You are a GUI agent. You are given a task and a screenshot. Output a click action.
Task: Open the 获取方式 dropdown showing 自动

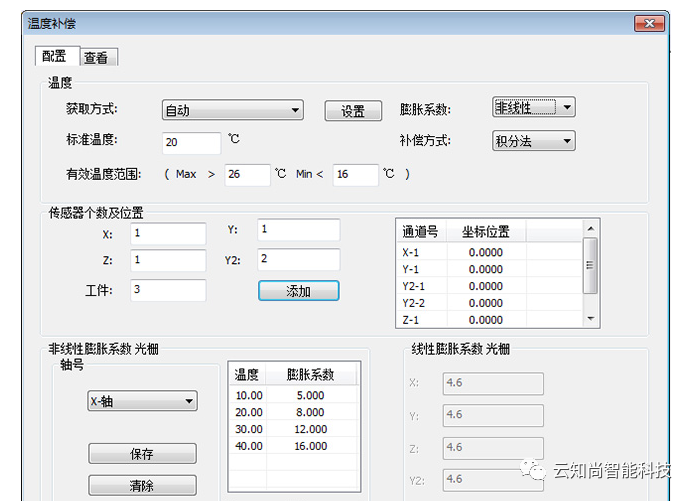coord(232,111)
